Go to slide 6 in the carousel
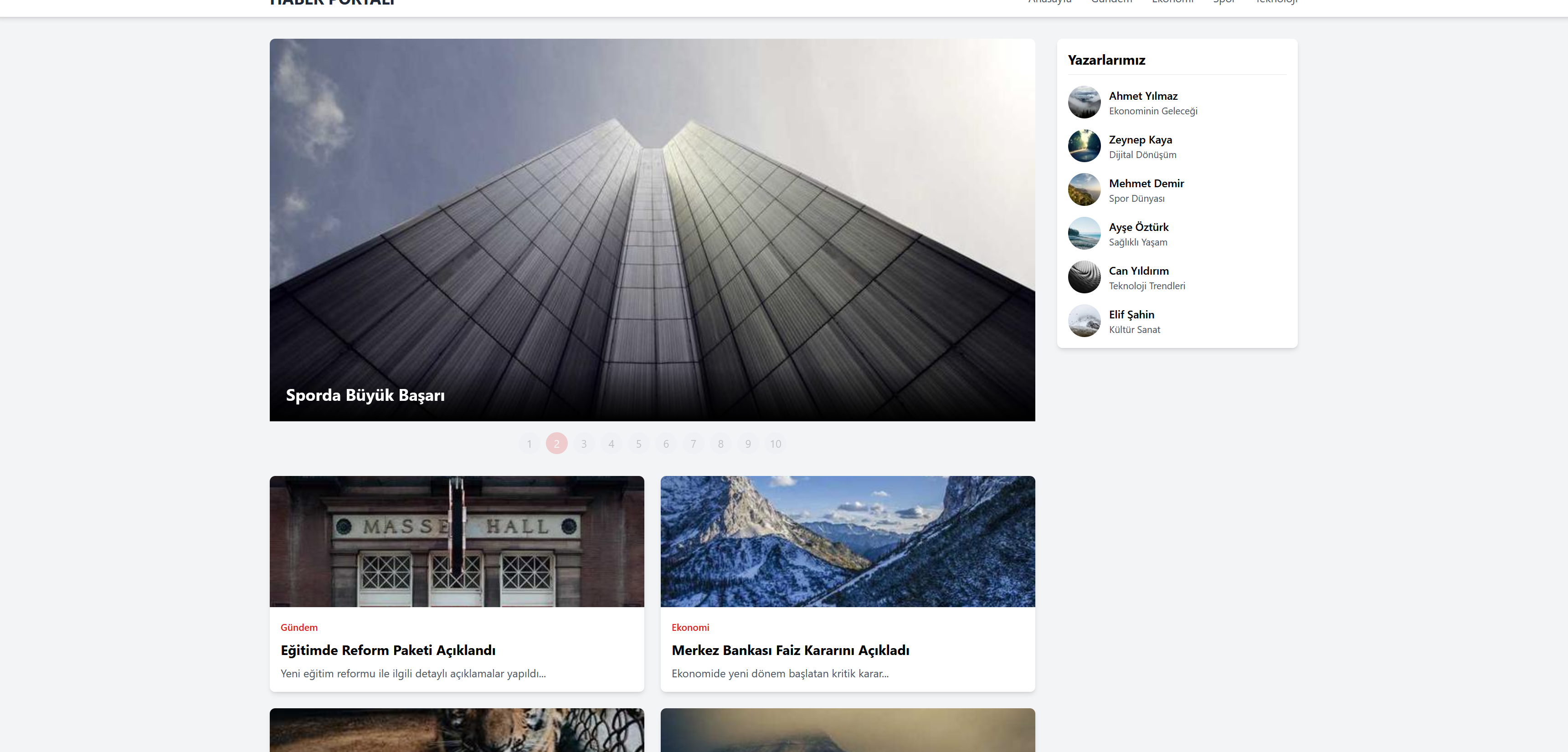The image size is (1568, 752). coord(666,444)
